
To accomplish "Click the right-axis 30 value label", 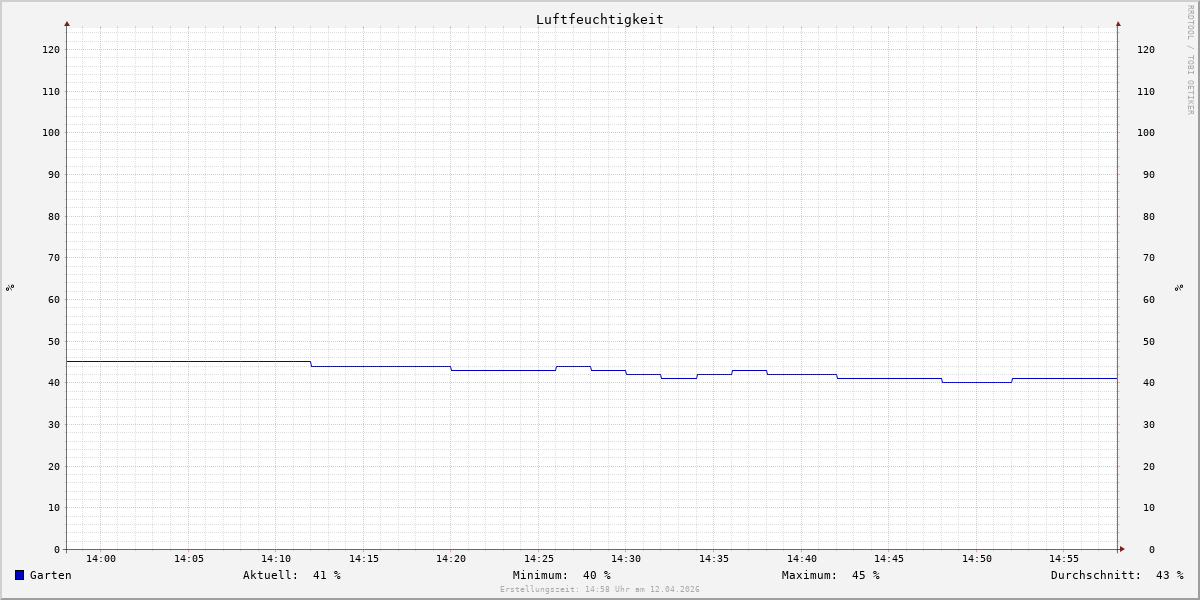I will 1149,424.
